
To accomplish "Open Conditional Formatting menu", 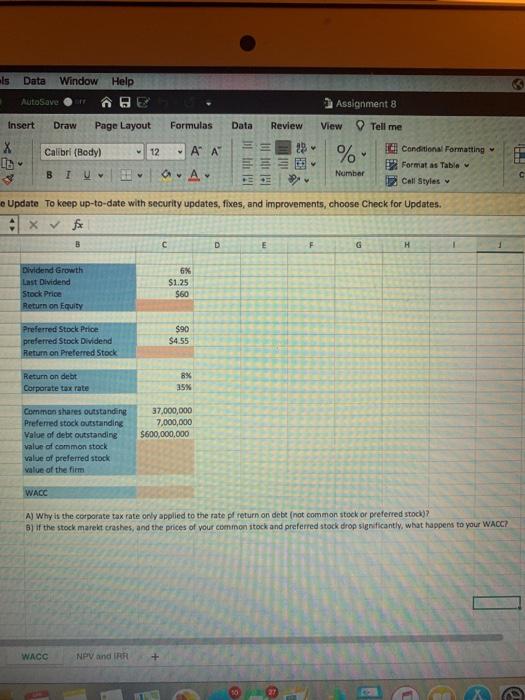I will [x=440, y=149].
